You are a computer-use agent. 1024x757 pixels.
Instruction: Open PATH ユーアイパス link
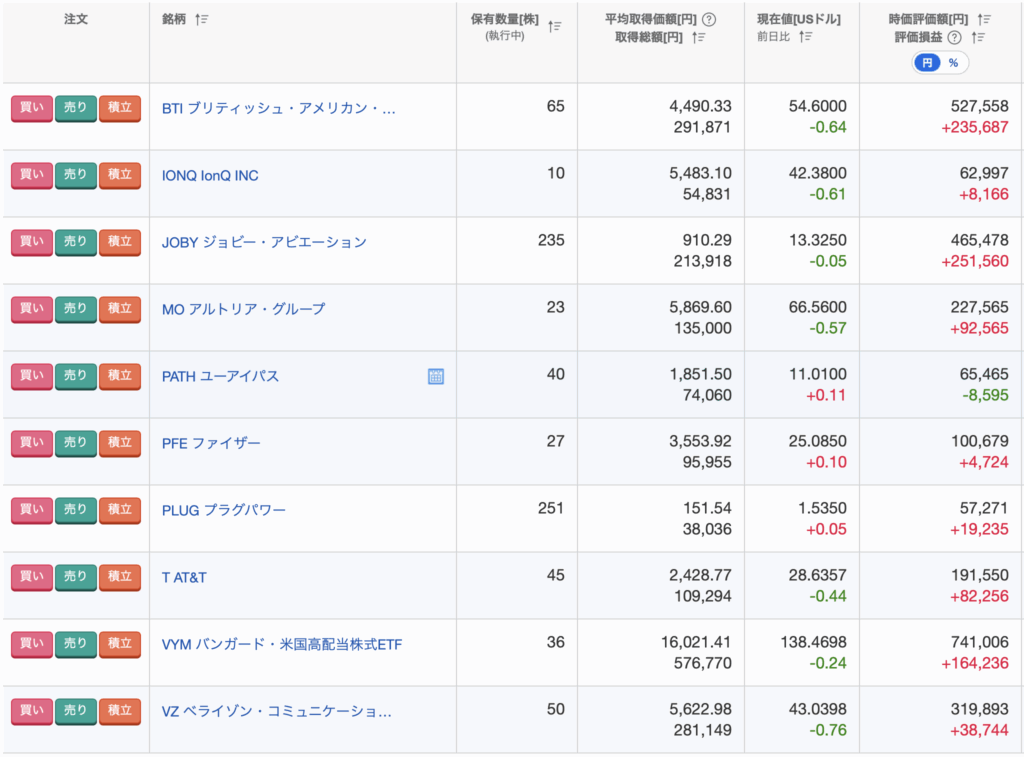(220, 377)
